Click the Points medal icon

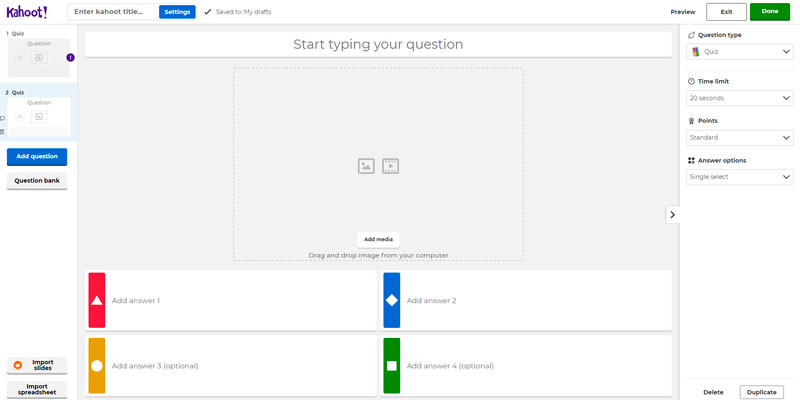(691, 121)
